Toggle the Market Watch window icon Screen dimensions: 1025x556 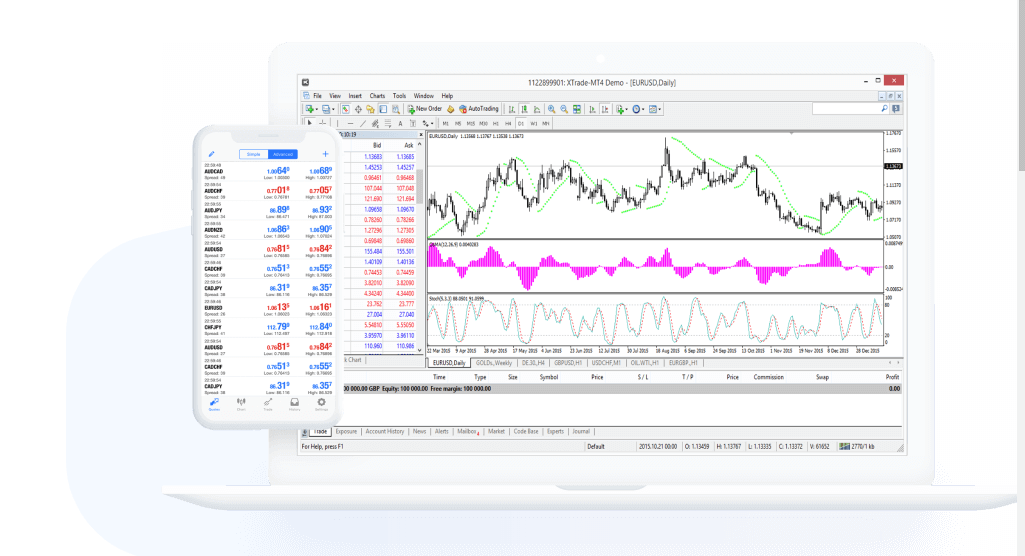[345, 109]
